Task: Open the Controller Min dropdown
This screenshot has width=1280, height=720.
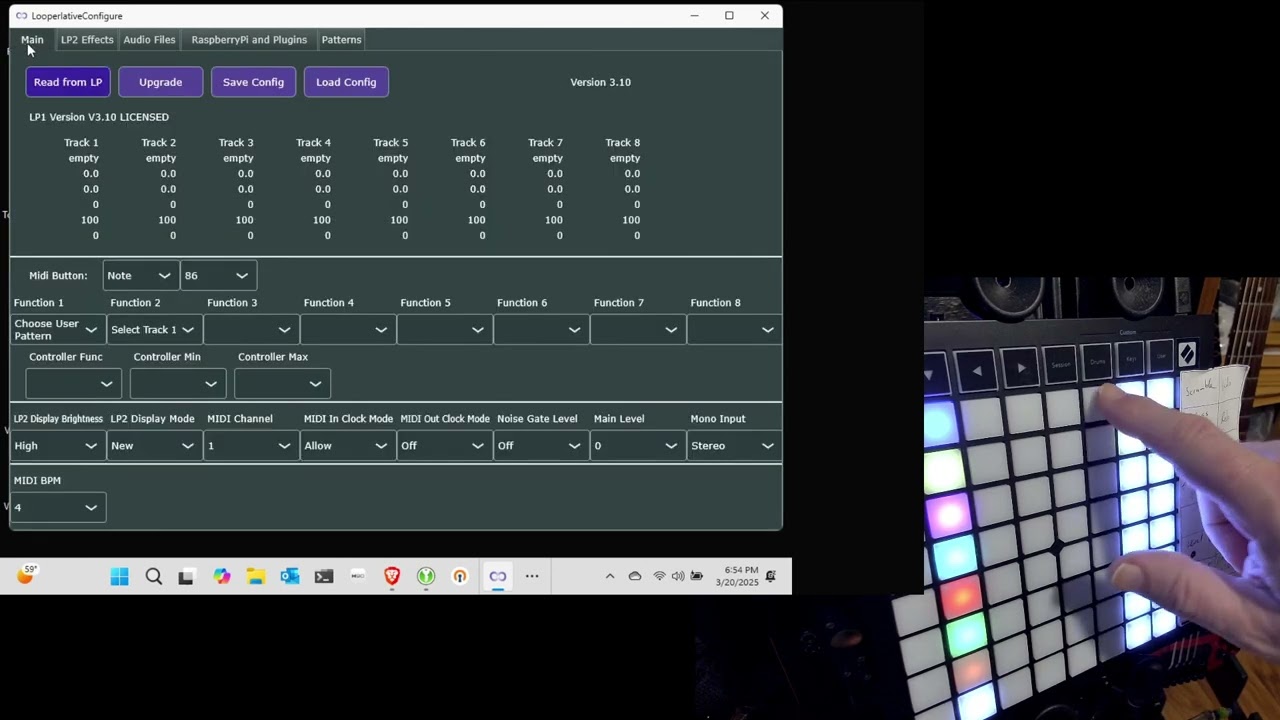Action: point(177,384)
